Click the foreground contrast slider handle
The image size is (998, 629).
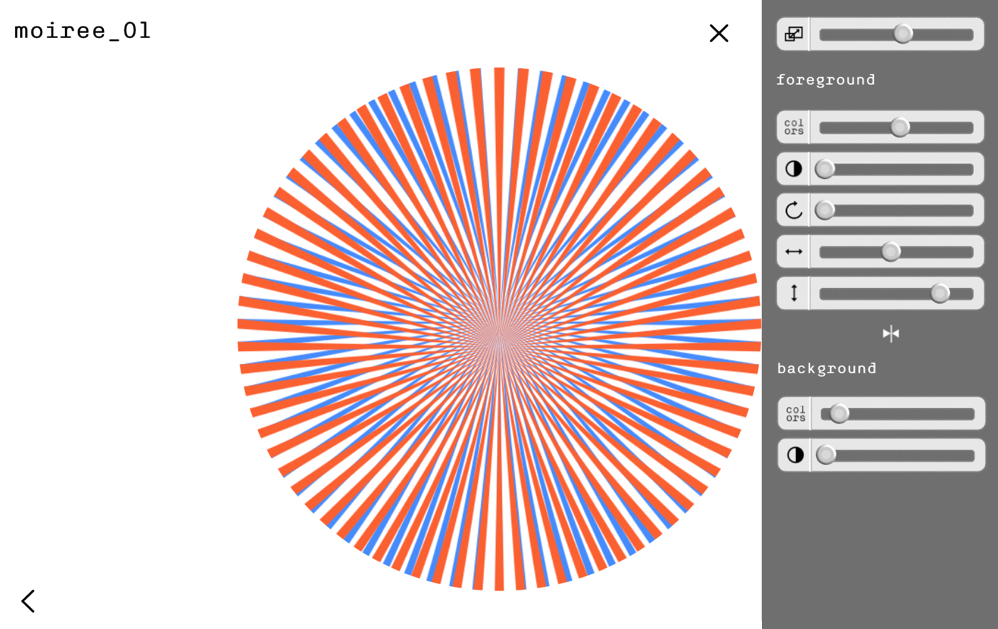coord(825,169)
